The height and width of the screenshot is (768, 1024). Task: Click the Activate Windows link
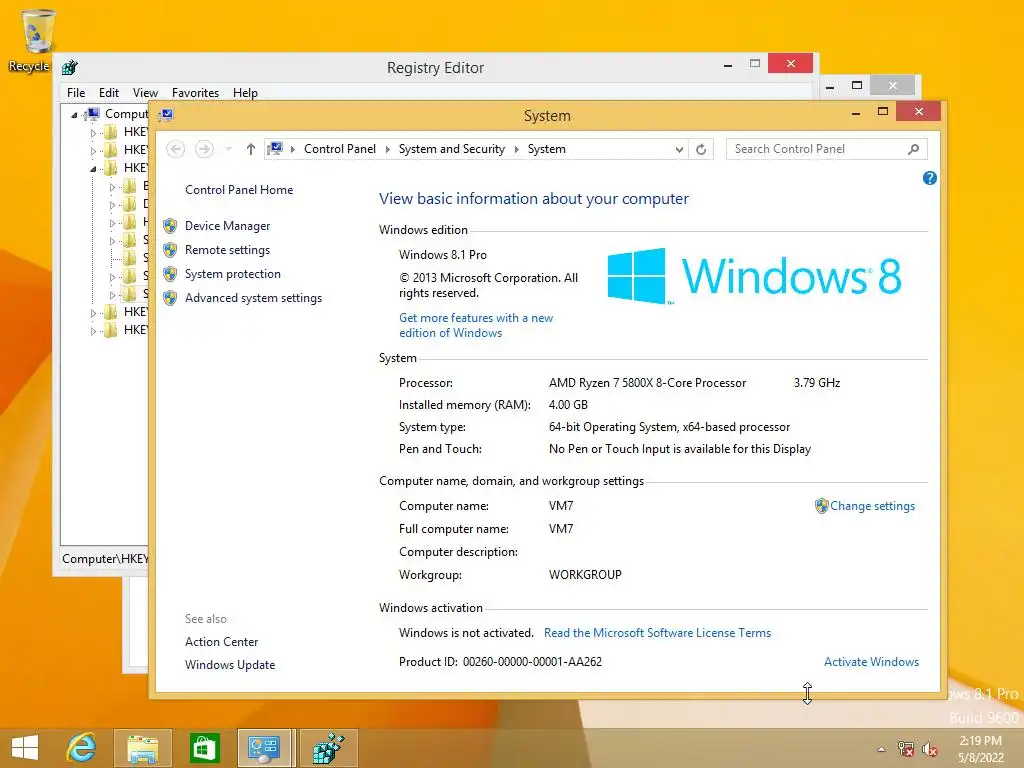point(871,662)
